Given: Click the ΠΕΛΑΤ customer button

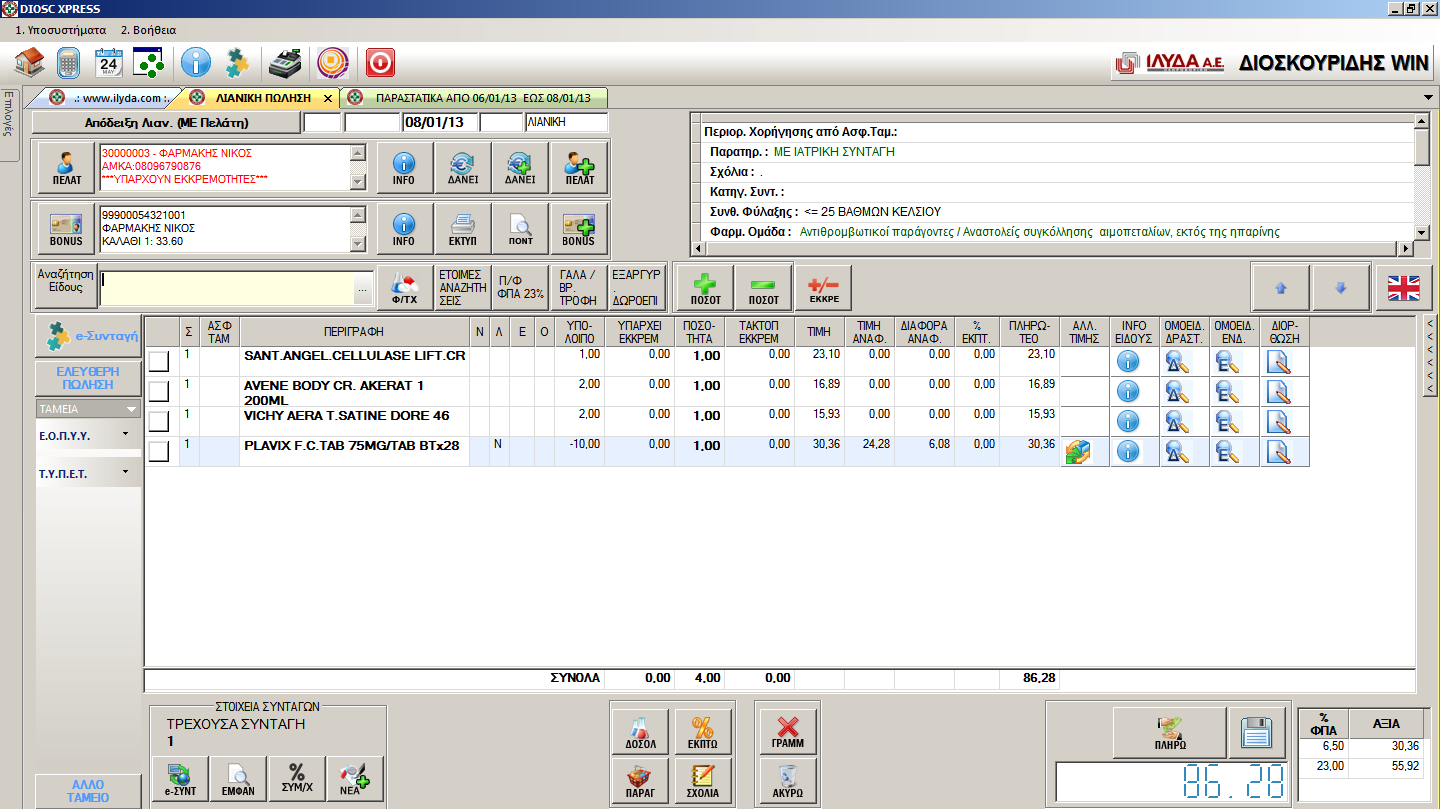Looking at the screenshot, I should [x=67, y=168].
